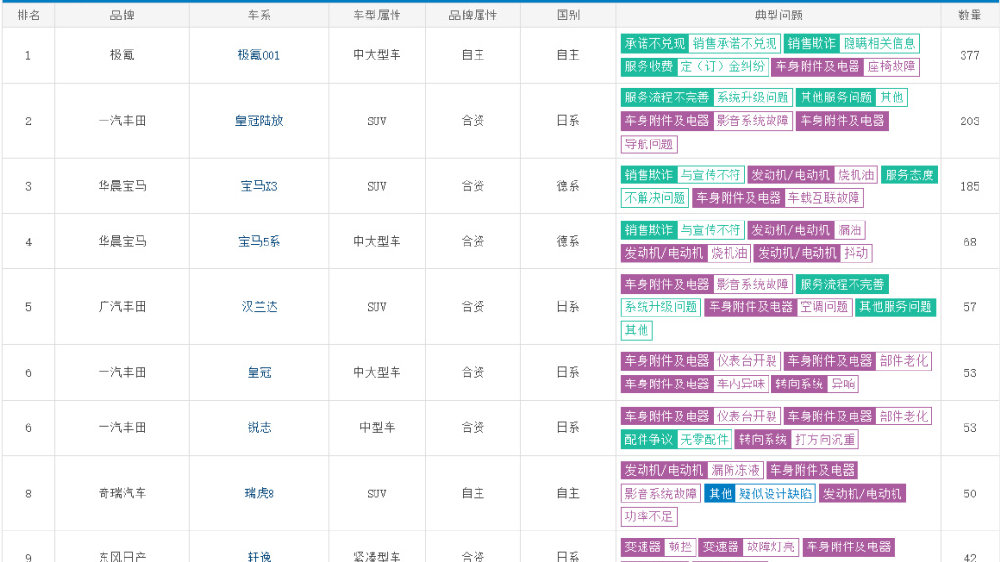Viewport: 1000px width, 562px height.
Task: Select the 故障灯亮 tag in 轩逸 row
Action: tap(770, 547)
